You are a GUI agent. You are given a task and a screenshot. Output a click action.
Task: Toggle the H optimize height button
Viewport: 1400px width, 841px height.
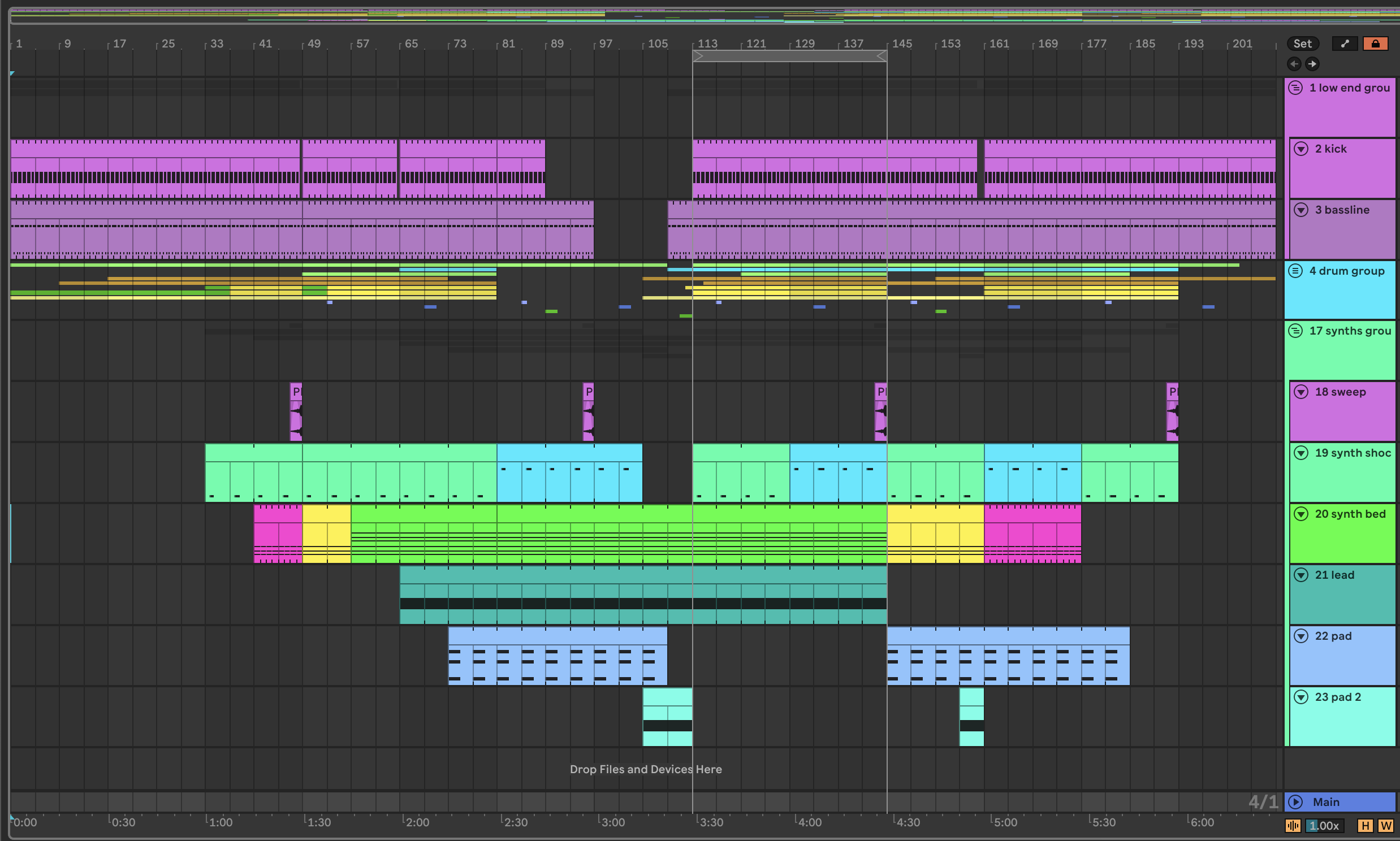tap(1366, 826)
